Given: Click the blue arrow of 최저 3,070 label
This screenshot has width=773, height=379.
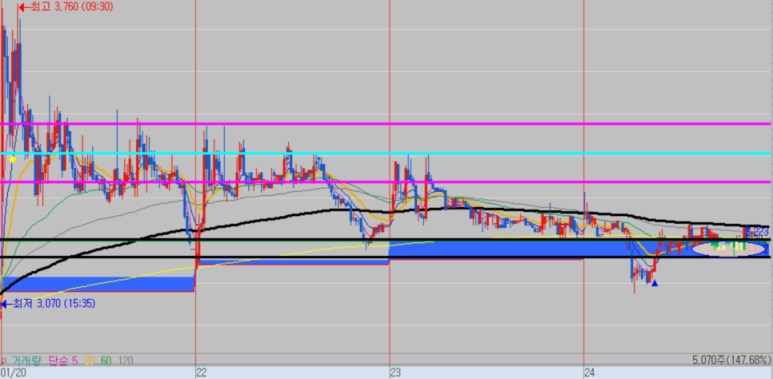Looking at the screenshot, I should click(5, 304).
